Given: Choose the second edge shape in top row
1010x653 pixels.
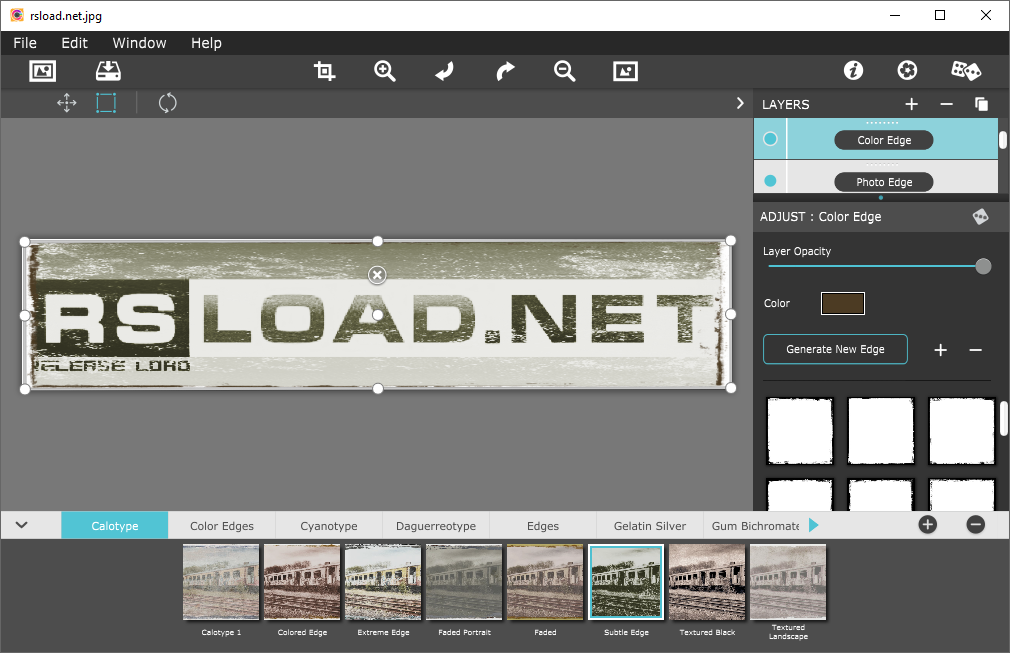Looking at the screenshot, I should 881,431.
